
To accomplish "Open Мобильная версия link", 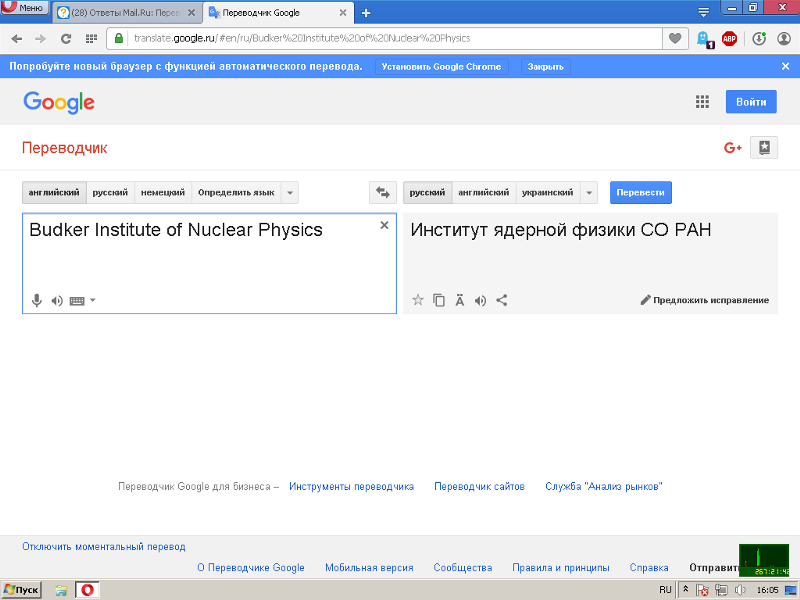I will [369, 568].
